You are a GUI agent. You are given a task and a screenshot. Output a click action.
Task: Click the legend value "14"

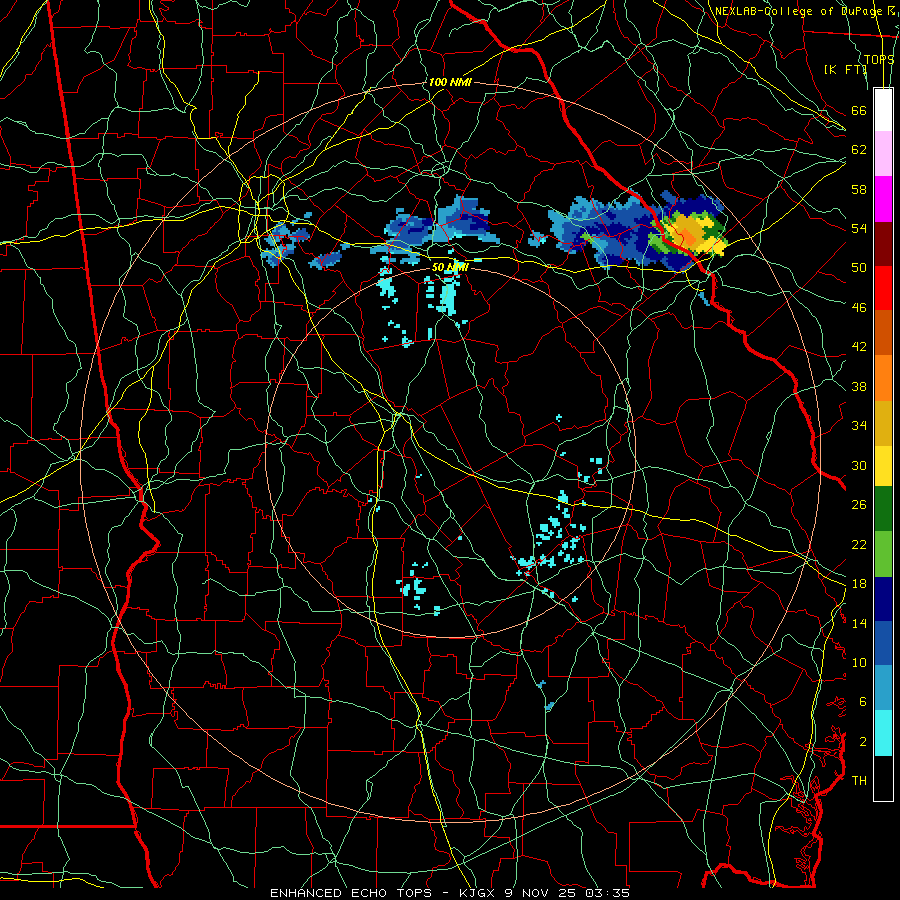pyautogui.click(x=859, y=623)
